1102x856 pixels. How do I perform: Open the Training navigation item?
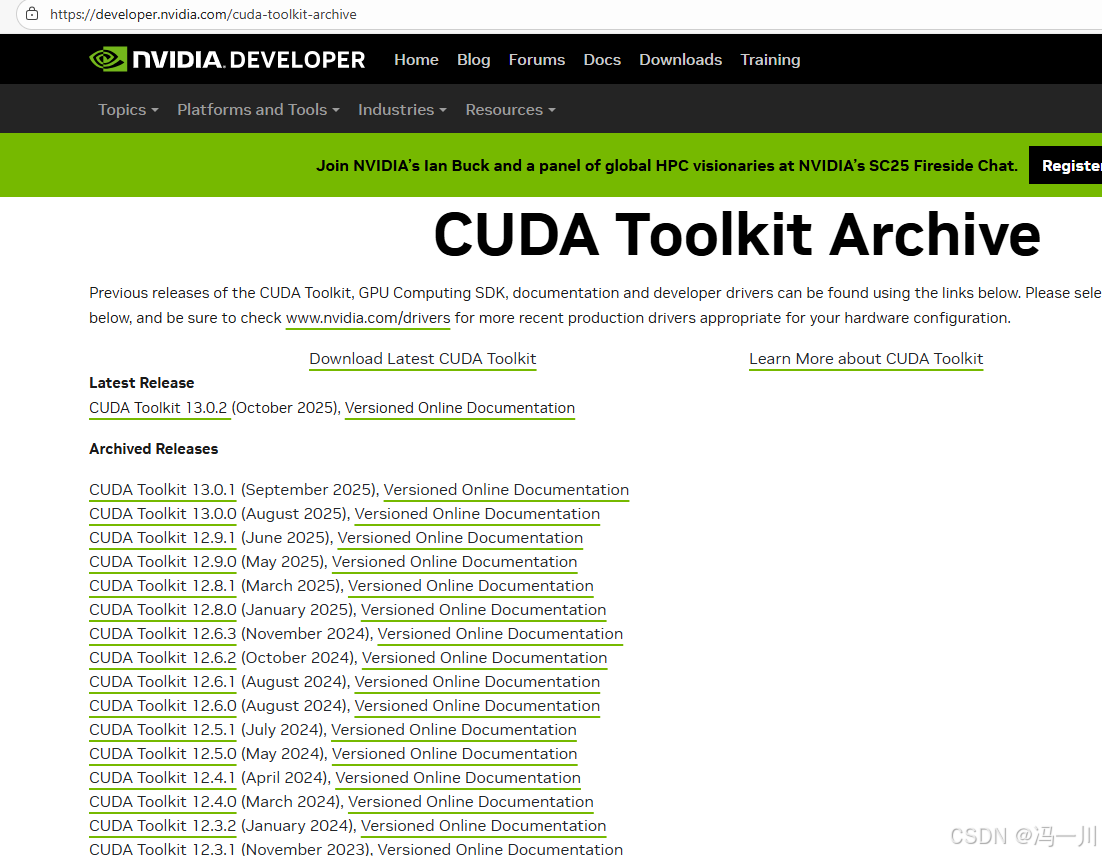[x=770, y=59]
